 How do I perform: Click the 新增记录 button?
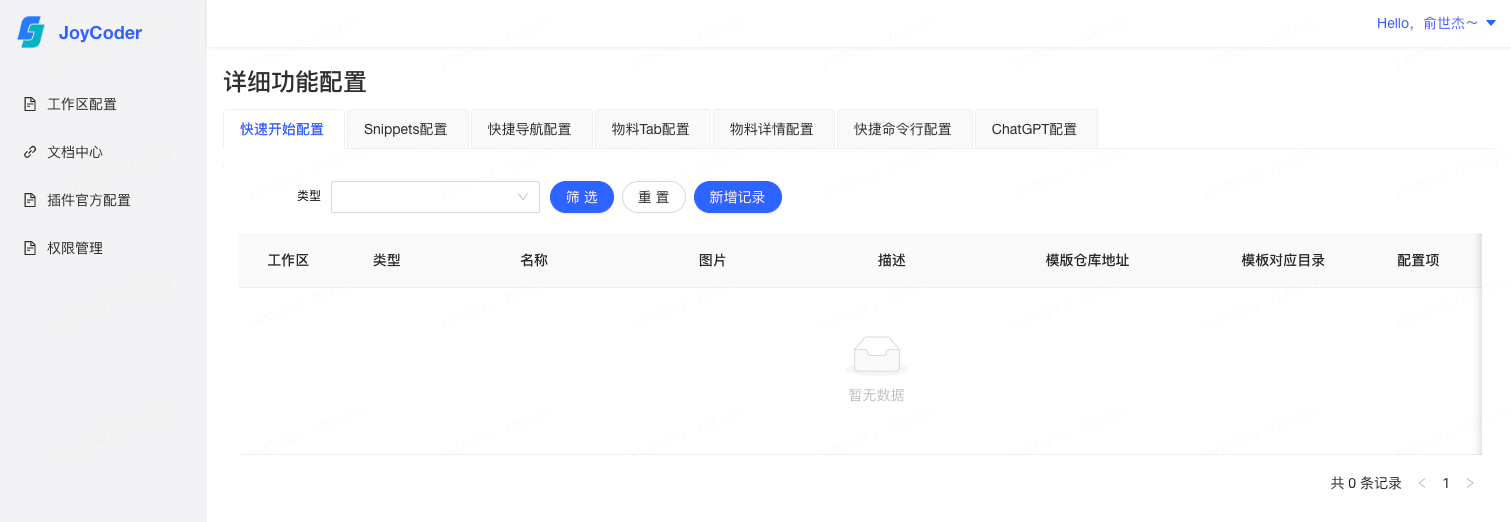[x=738, y=197]
